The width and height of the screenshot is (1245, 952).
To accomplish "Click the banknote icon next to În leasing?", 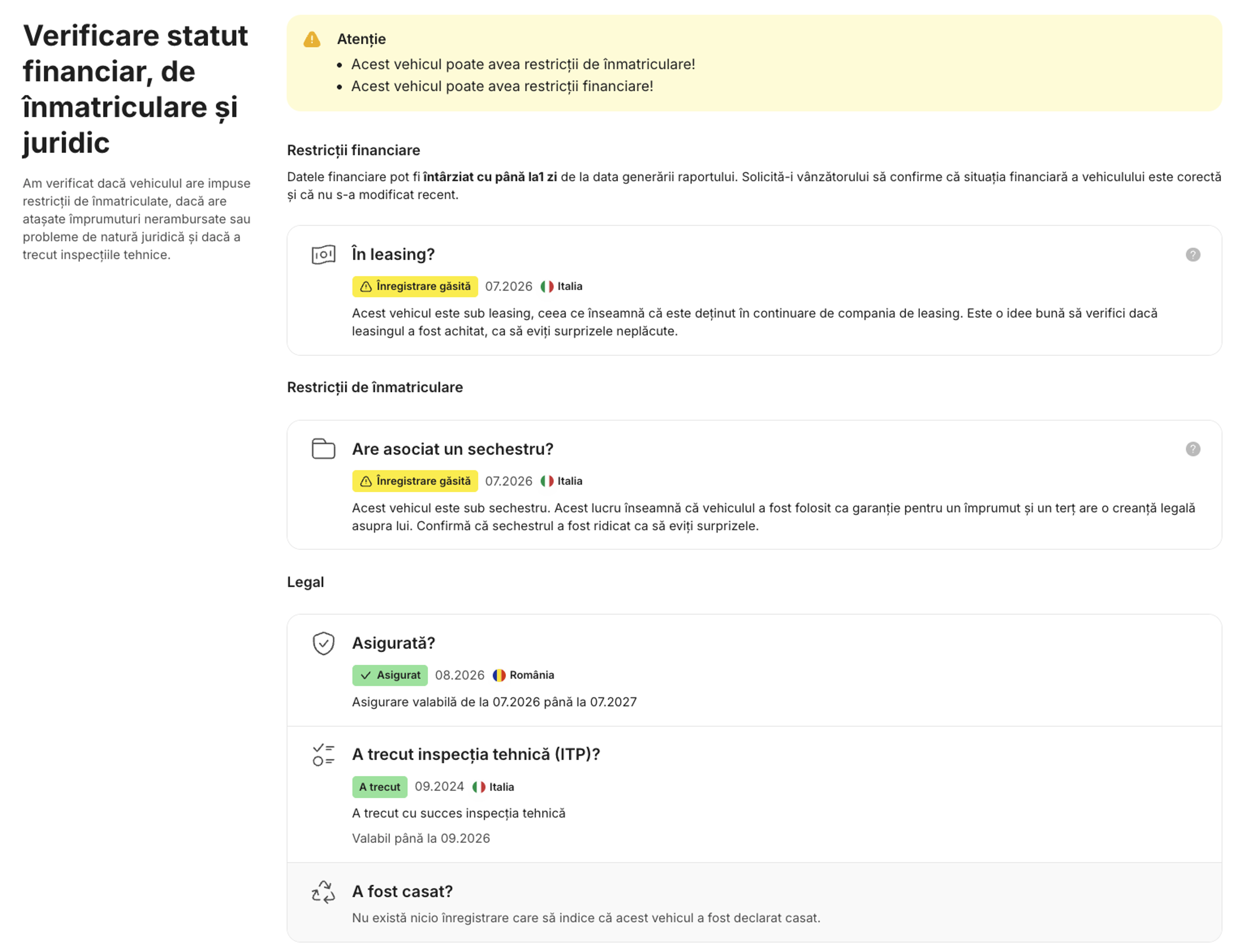I will coord(323,255).
